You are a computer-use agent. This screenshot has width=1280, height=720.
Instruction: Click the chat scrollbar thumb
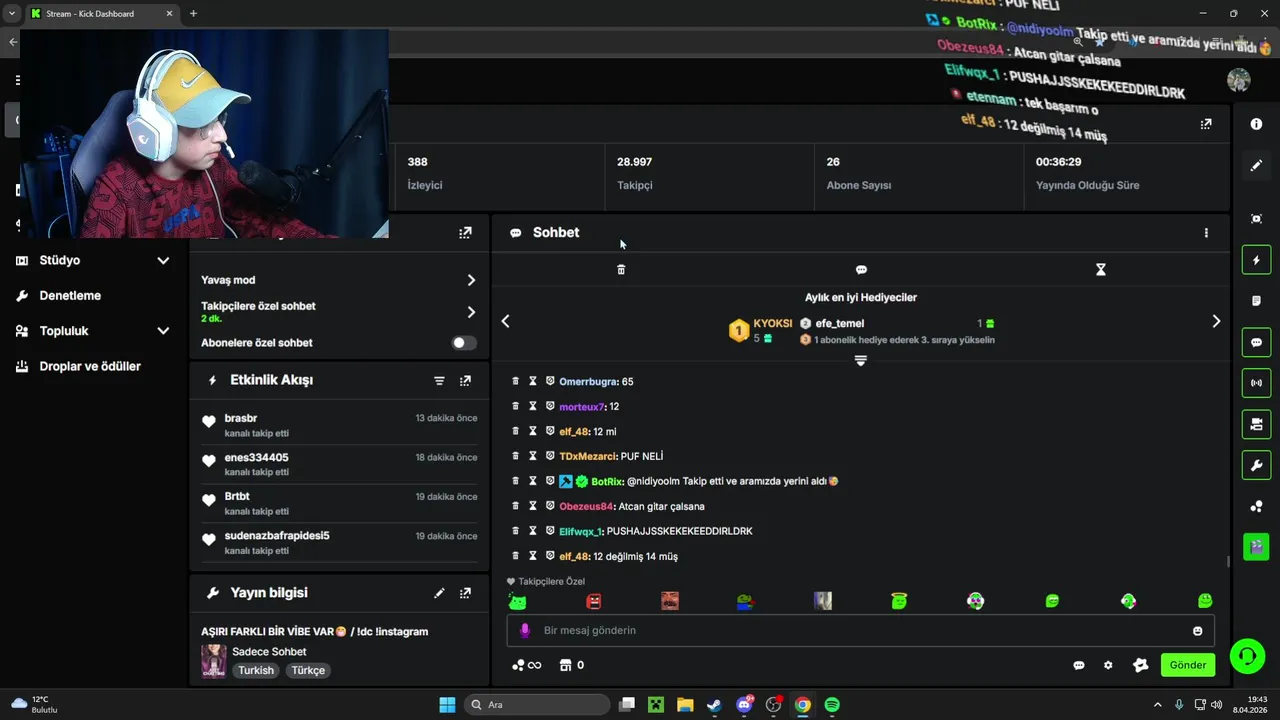1228,562
